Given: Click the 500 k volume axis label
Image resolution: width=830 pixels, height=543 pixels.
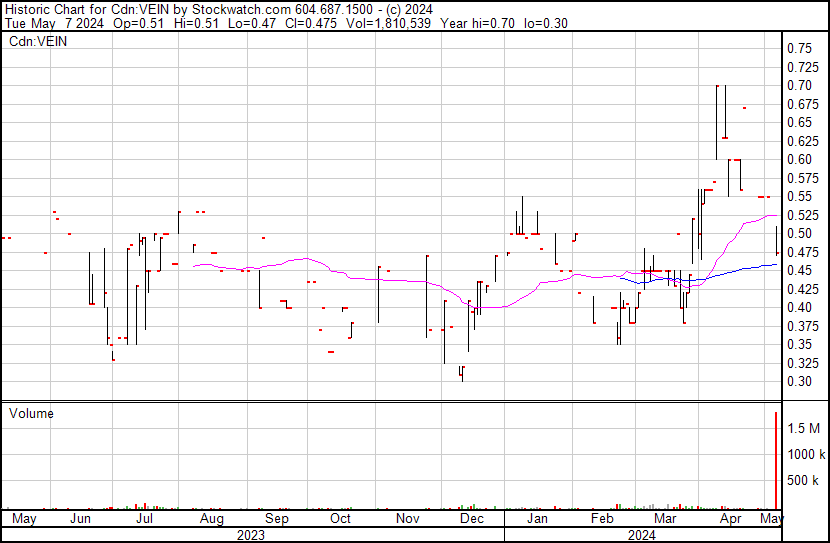Looking at the screenshot, I should coord(804,481).
